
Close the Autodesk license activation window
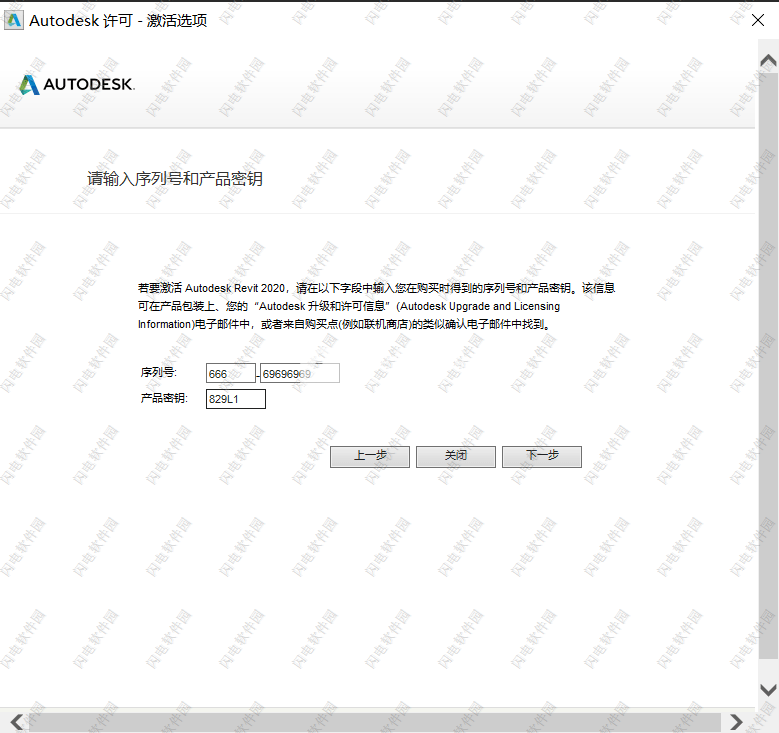758,20
